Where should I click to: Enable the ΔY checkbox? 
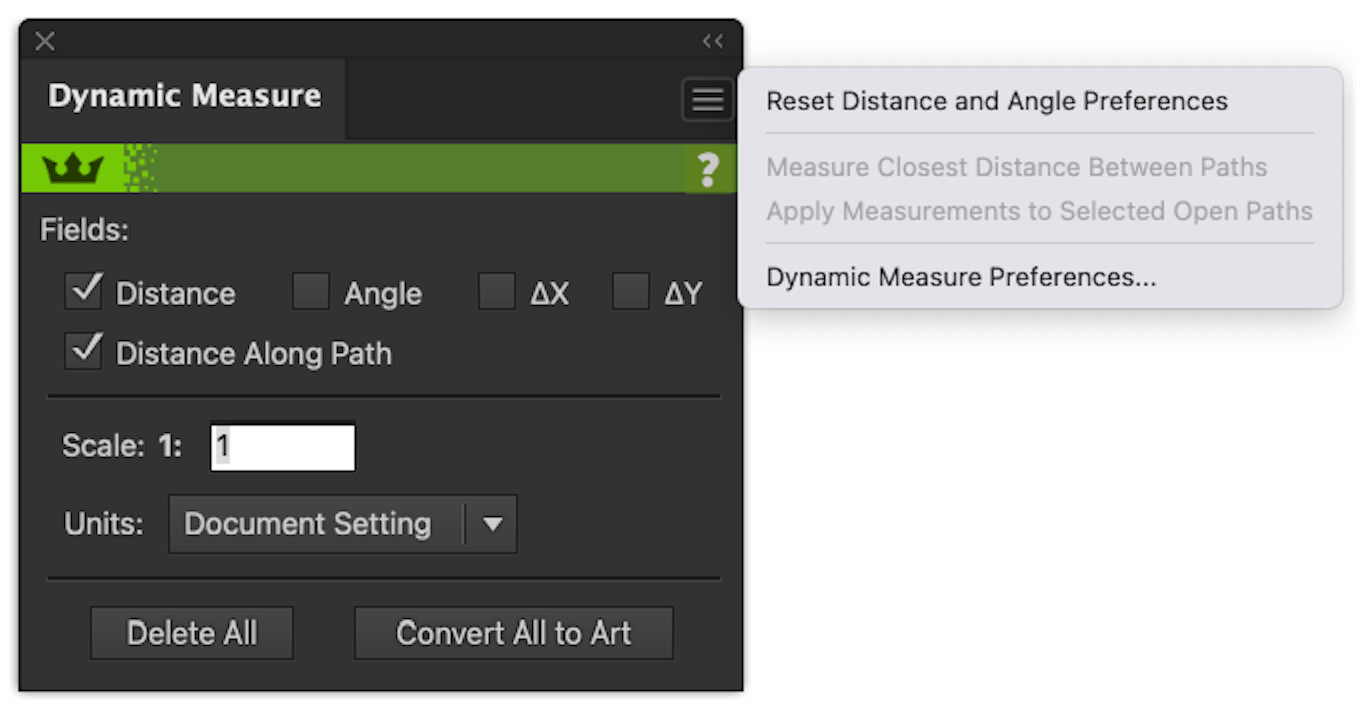coord(630,291)
